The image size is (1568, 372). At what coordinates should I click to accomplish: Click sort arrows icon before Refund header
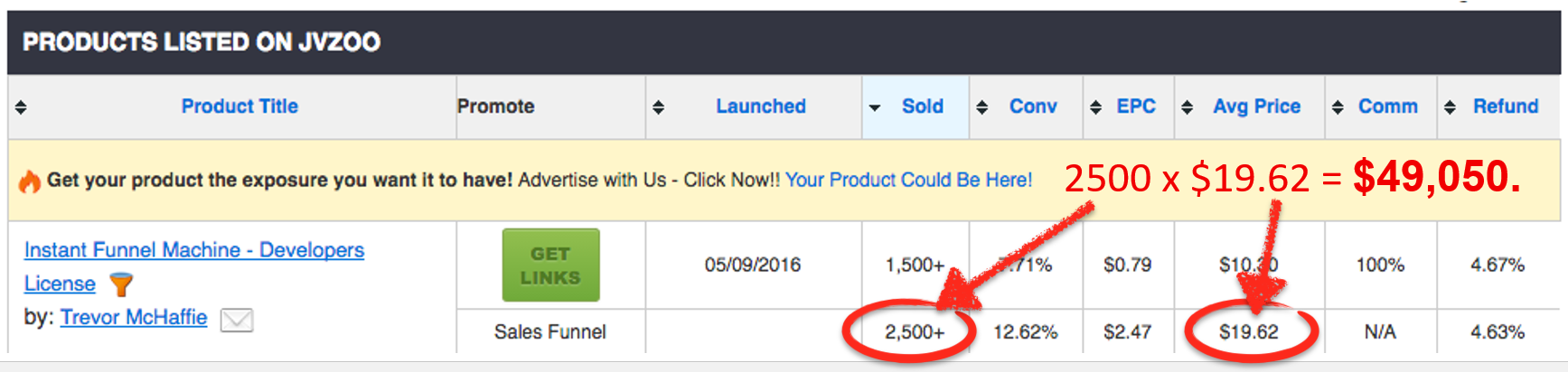point(1450,107)
